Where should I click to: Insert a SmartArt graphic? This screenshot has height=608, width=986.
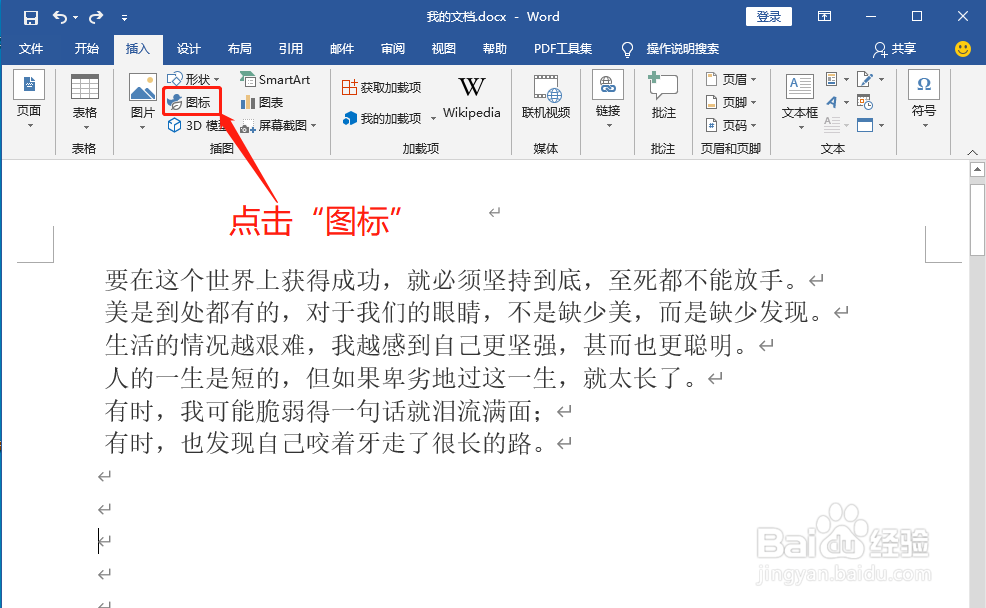[275, 79]
